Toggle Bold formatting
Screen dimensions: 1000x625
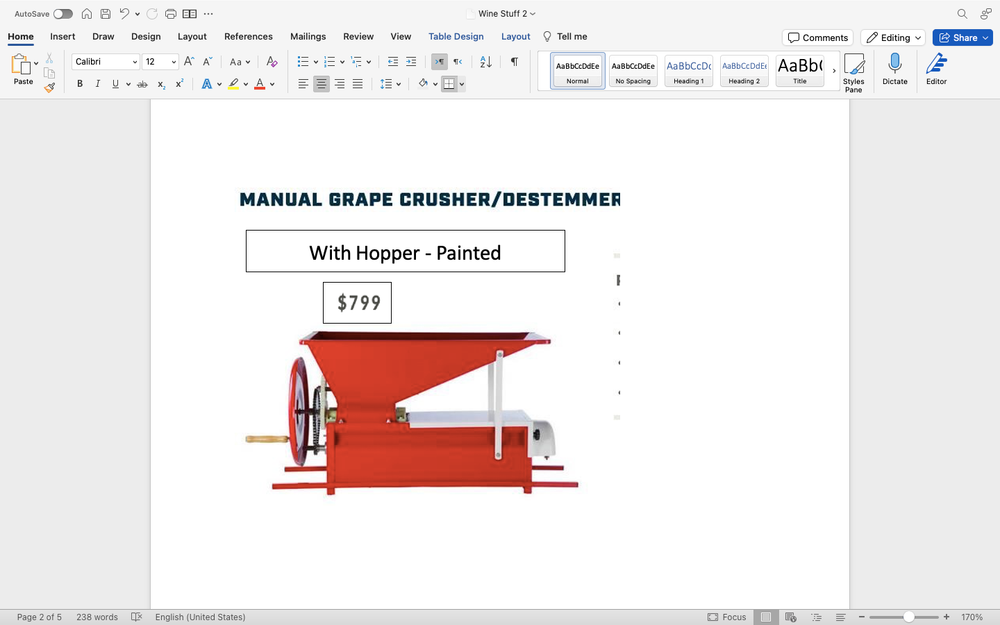80,84
